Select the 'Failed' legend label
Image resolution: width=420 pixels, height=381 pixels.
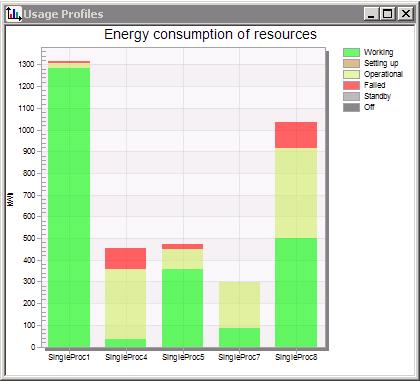pos(375,85)
